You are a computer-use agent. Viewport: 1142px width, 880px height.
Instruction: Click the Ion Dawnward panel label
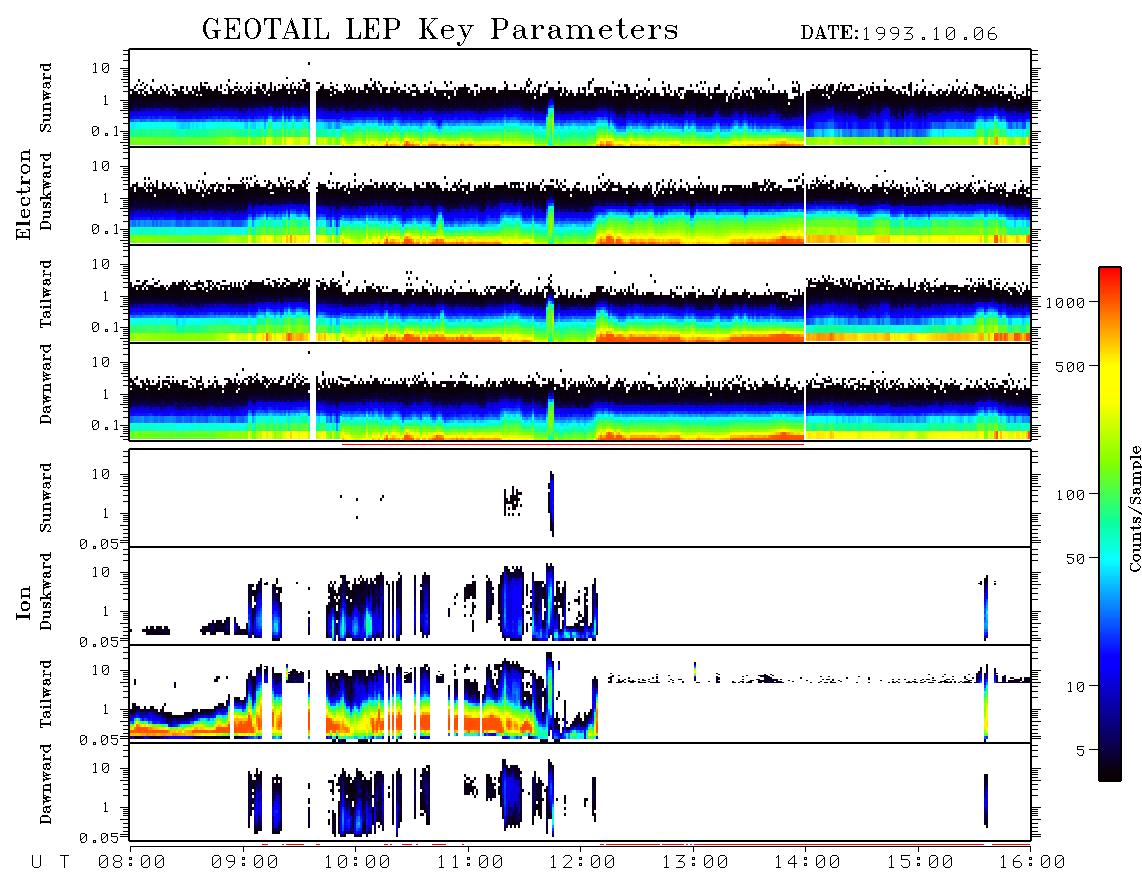point(46,784)
